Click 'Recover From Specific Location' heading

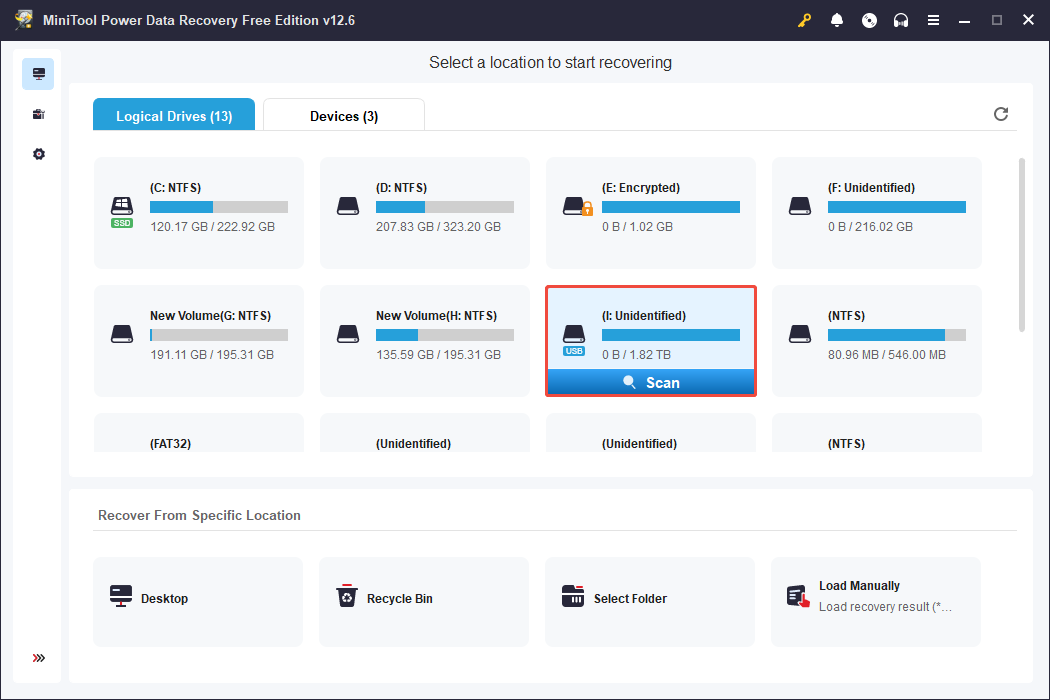(199, 515)
